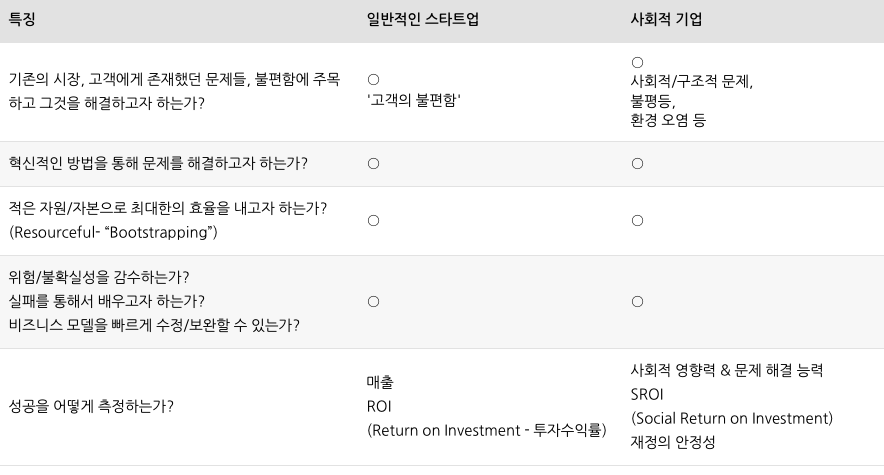Image resolution: width=884 pixels, height=475 pixels.
Task: Click startup circle in Bootstrapping row
Action: (373, 220)
